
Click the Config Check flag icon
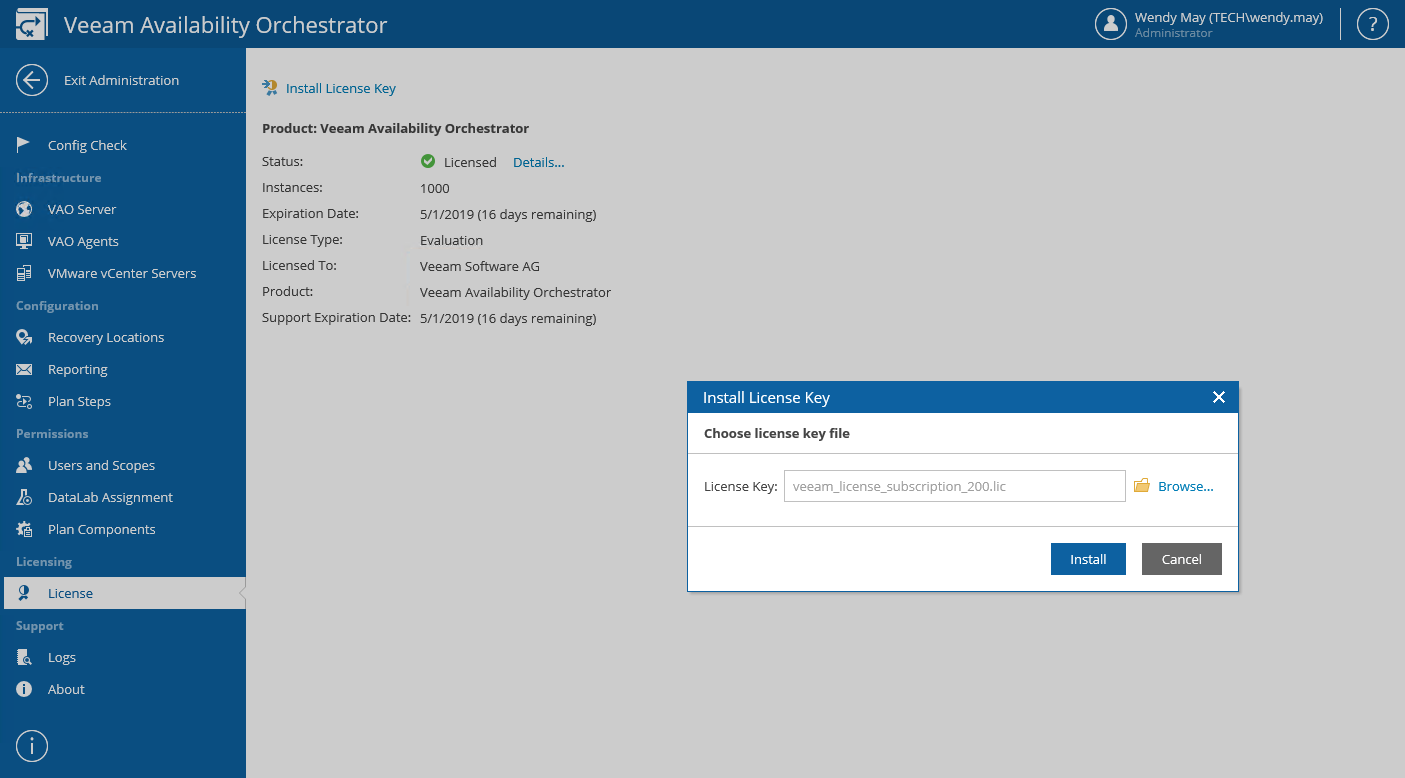click(x=24, y=145)
